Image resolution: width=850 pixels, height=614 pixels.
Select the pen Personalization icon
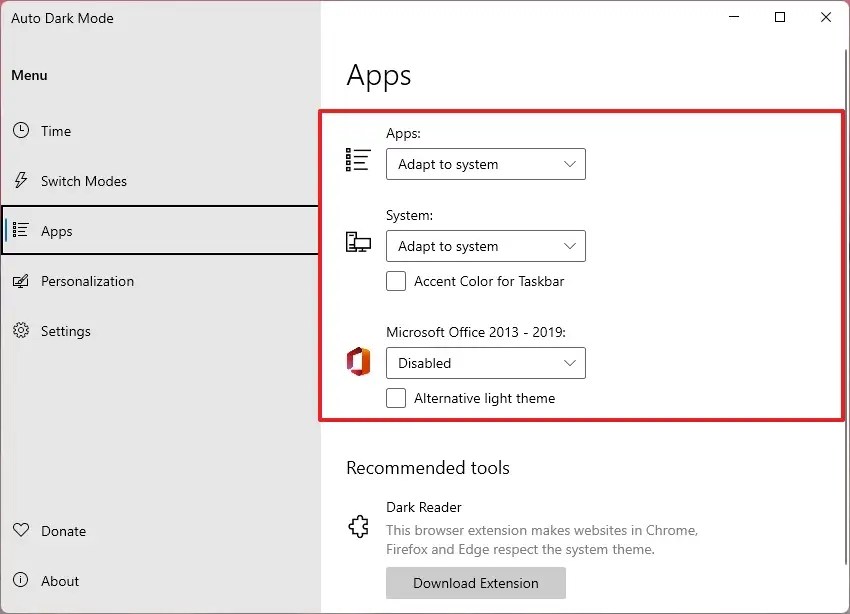(21, 281)
